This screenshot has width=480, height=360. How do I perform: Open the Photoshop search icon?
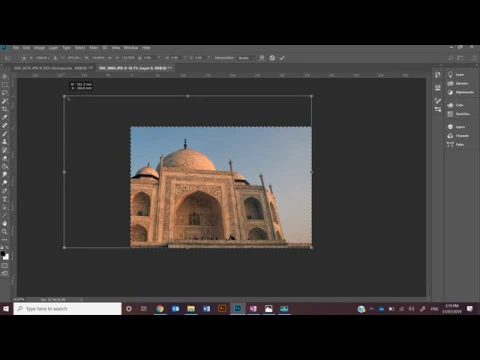tap(451, 58)
